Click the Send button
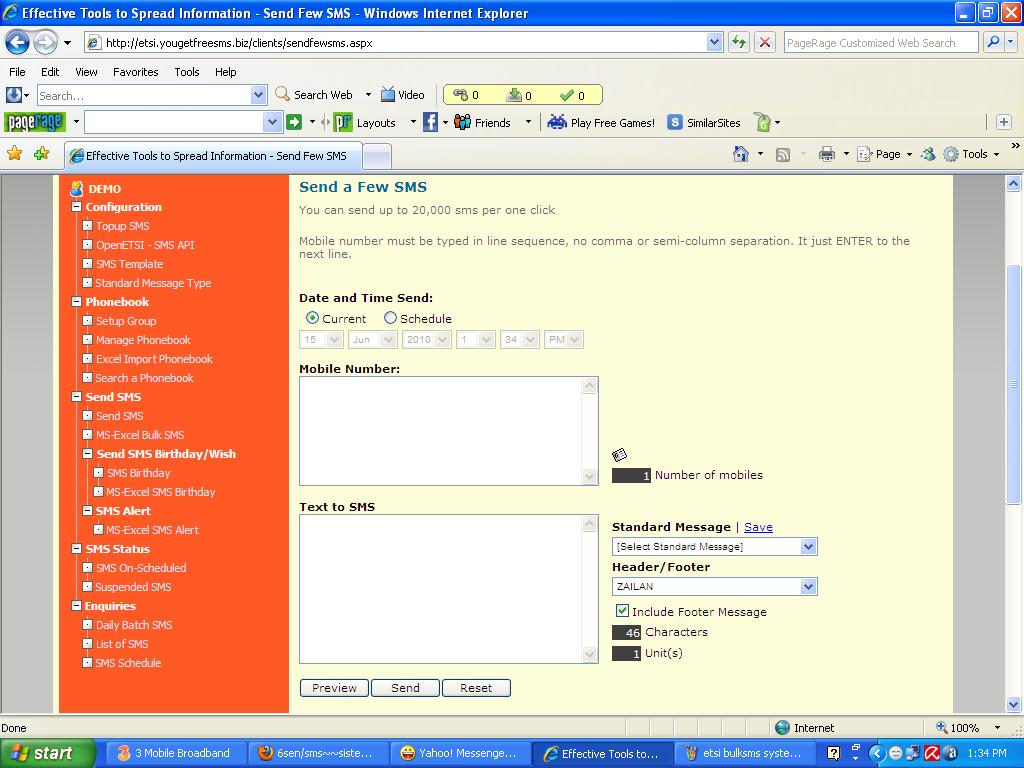Screen dimensions: 1024x768 point(406,688)
